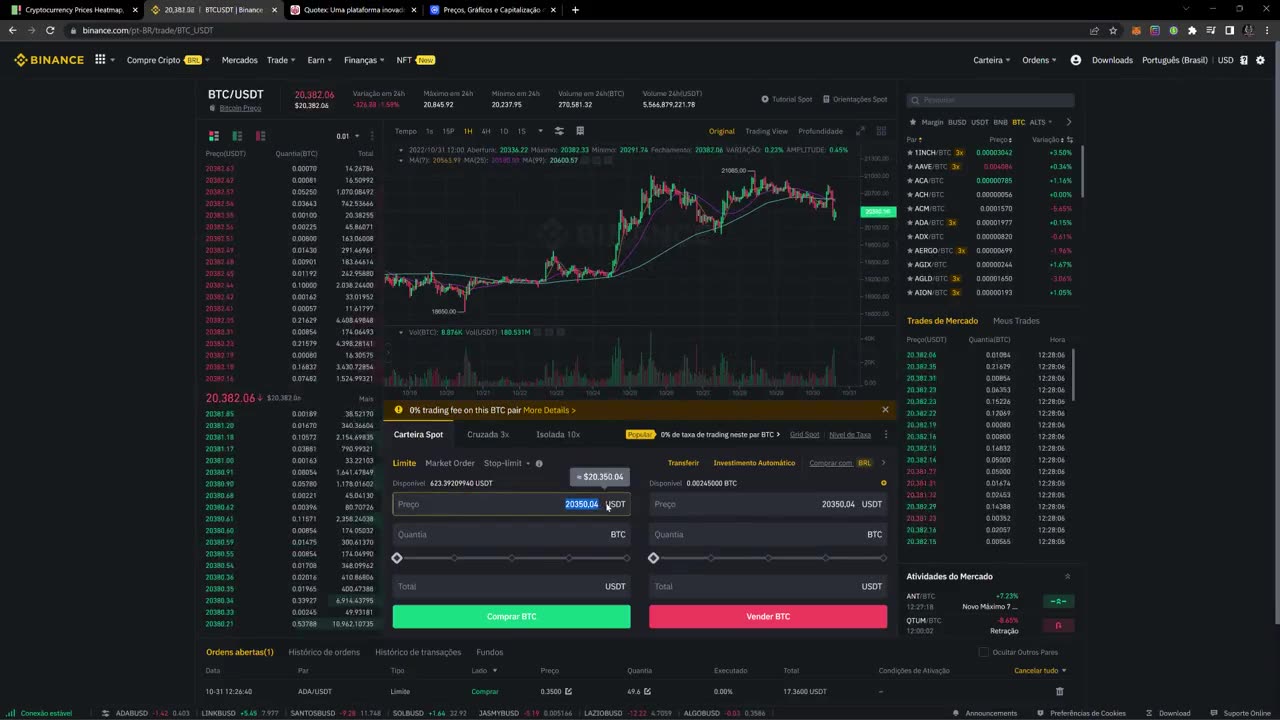The width and height of the screenshot is (1280, 720).
Task: Open the three-dot menu near Nível de Taxa
Action: tap(885, 435)
